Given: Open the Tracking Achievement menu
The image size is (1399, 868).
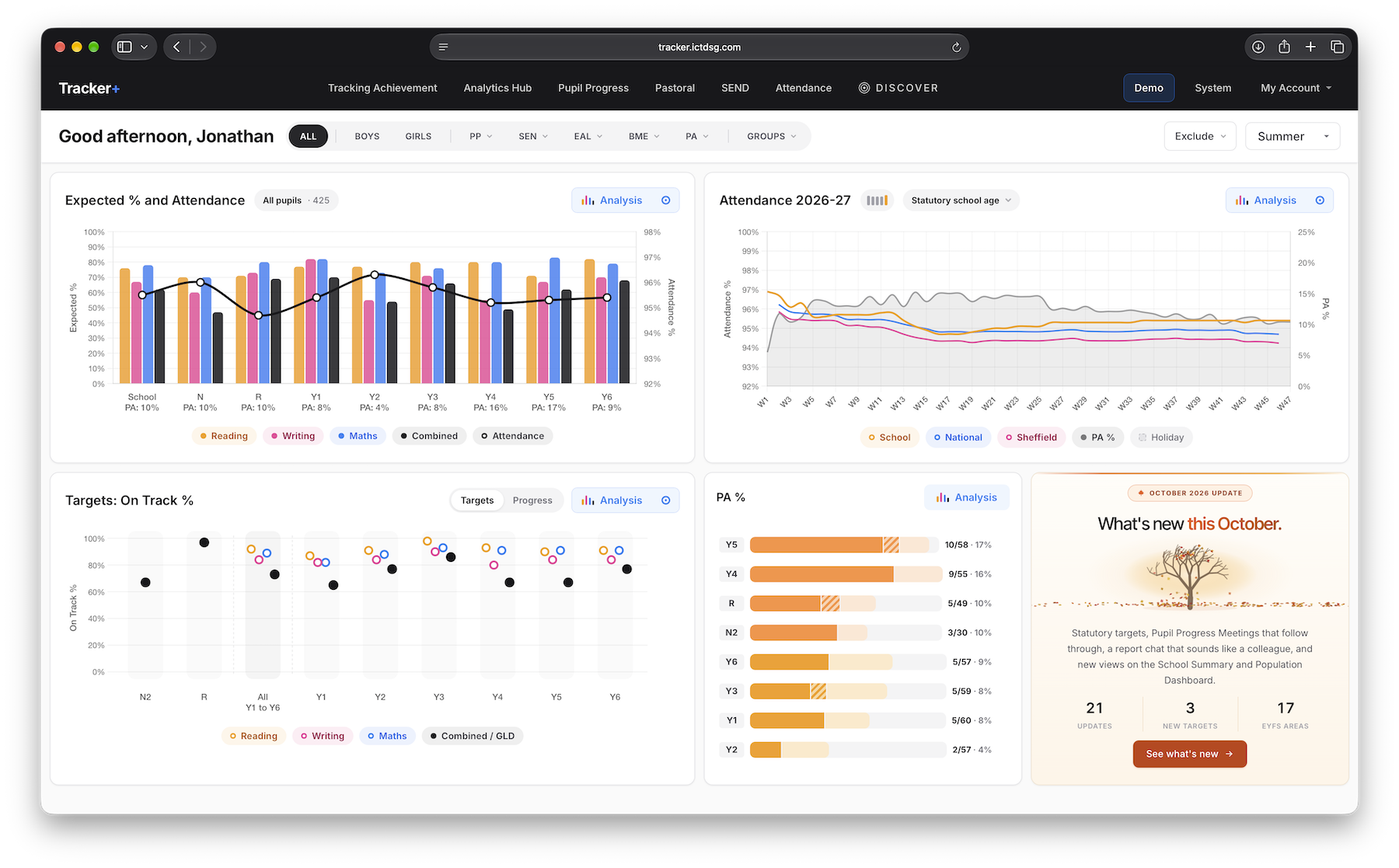Looking at the screenshot, I should 382,88.
